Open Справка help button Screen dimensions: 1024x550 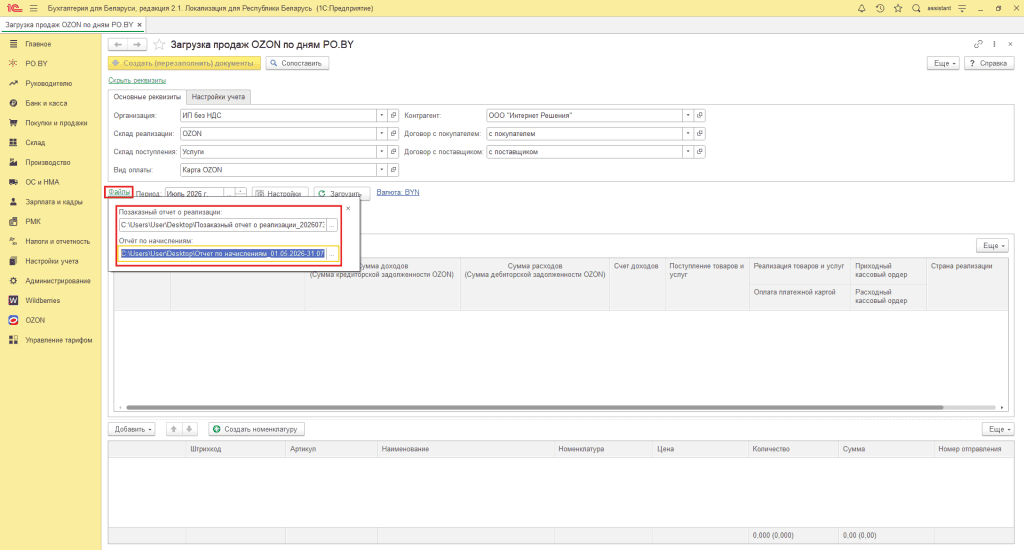[989, 63]
